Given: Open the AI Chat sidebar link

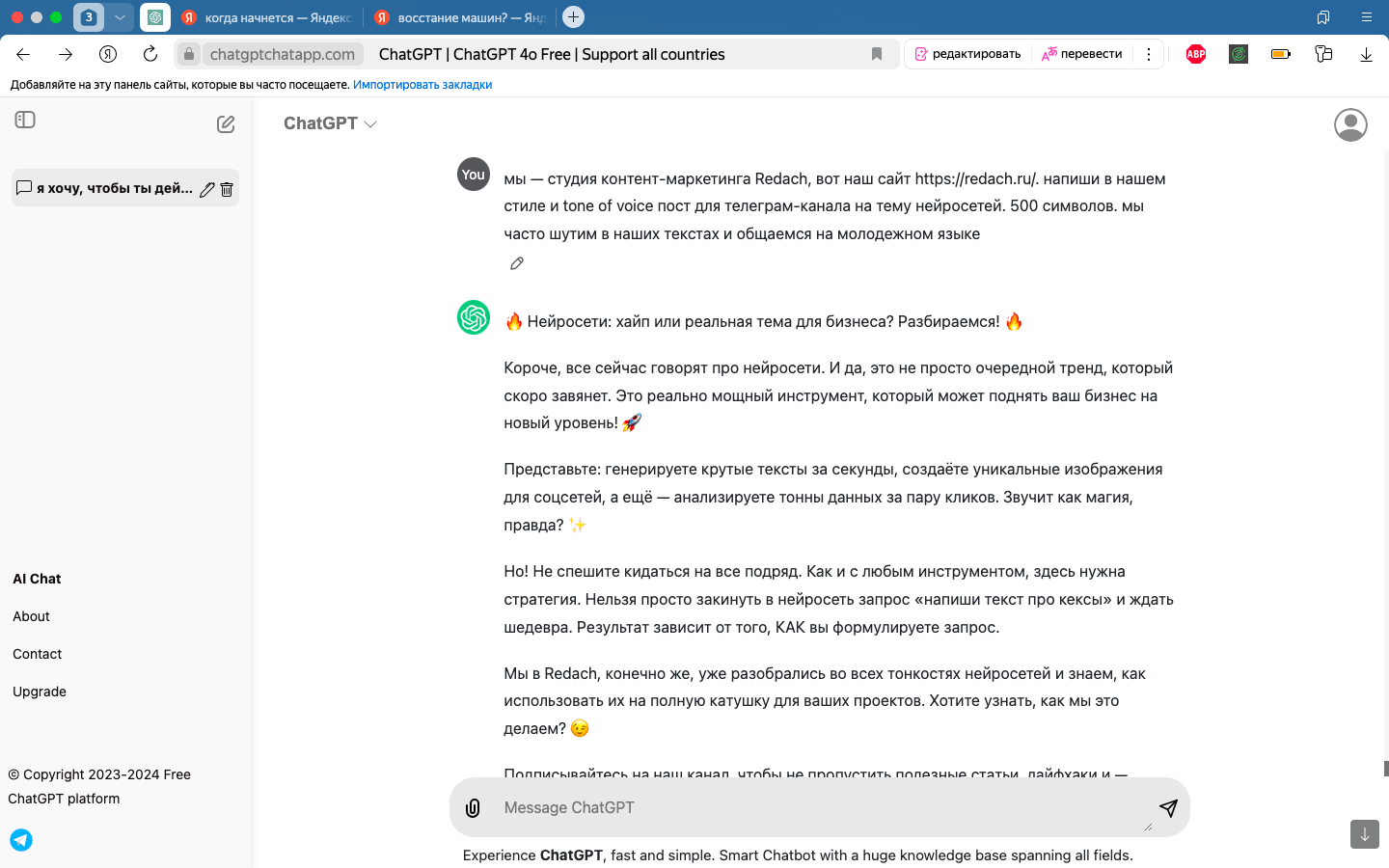Looking at the screenshot, I should [x=37, y=579].
